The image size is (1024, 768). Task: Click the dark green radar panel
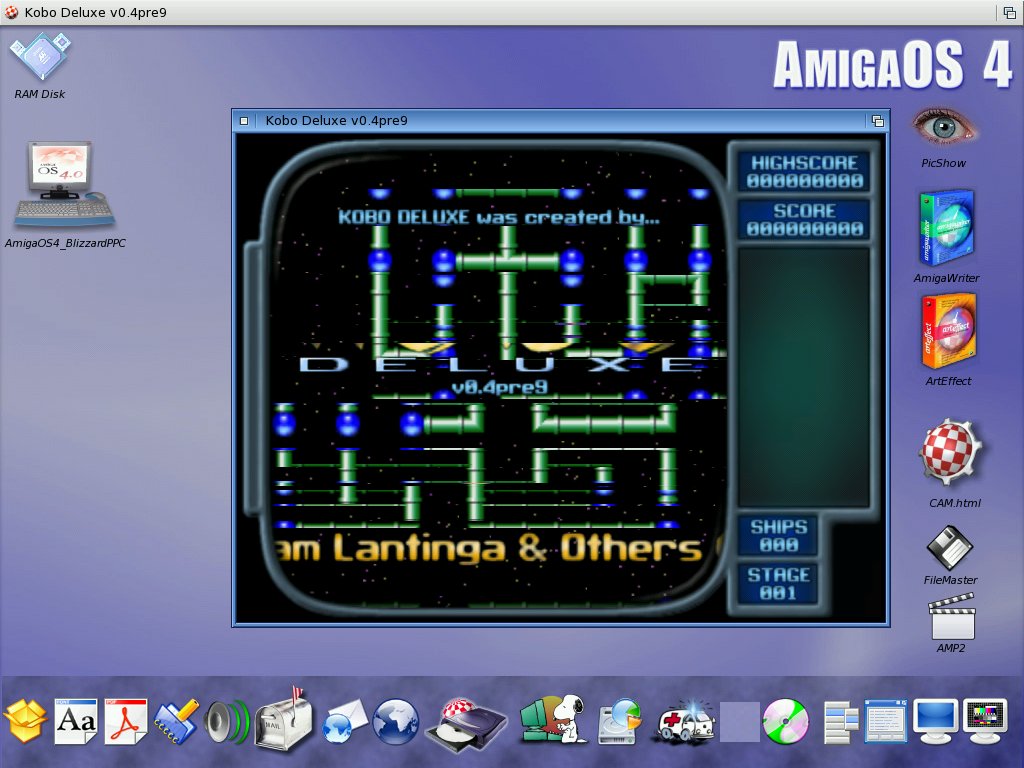pos(804,377)
